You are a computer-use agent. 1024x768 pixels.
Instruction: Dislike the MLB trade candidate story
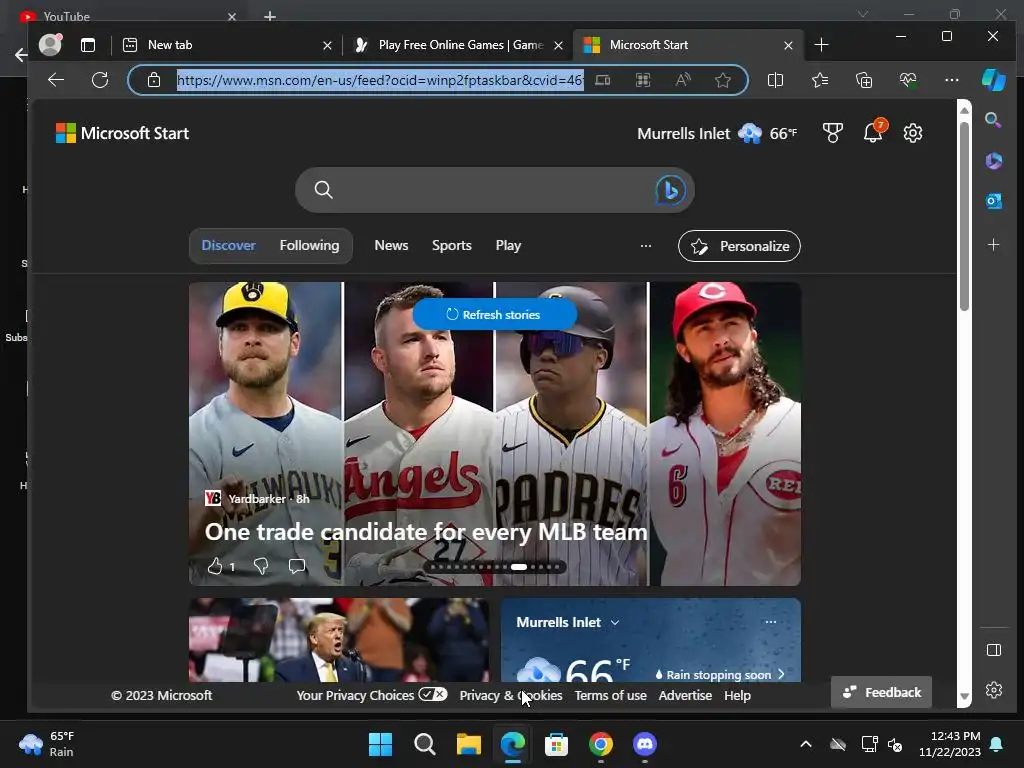click(261, 566)
